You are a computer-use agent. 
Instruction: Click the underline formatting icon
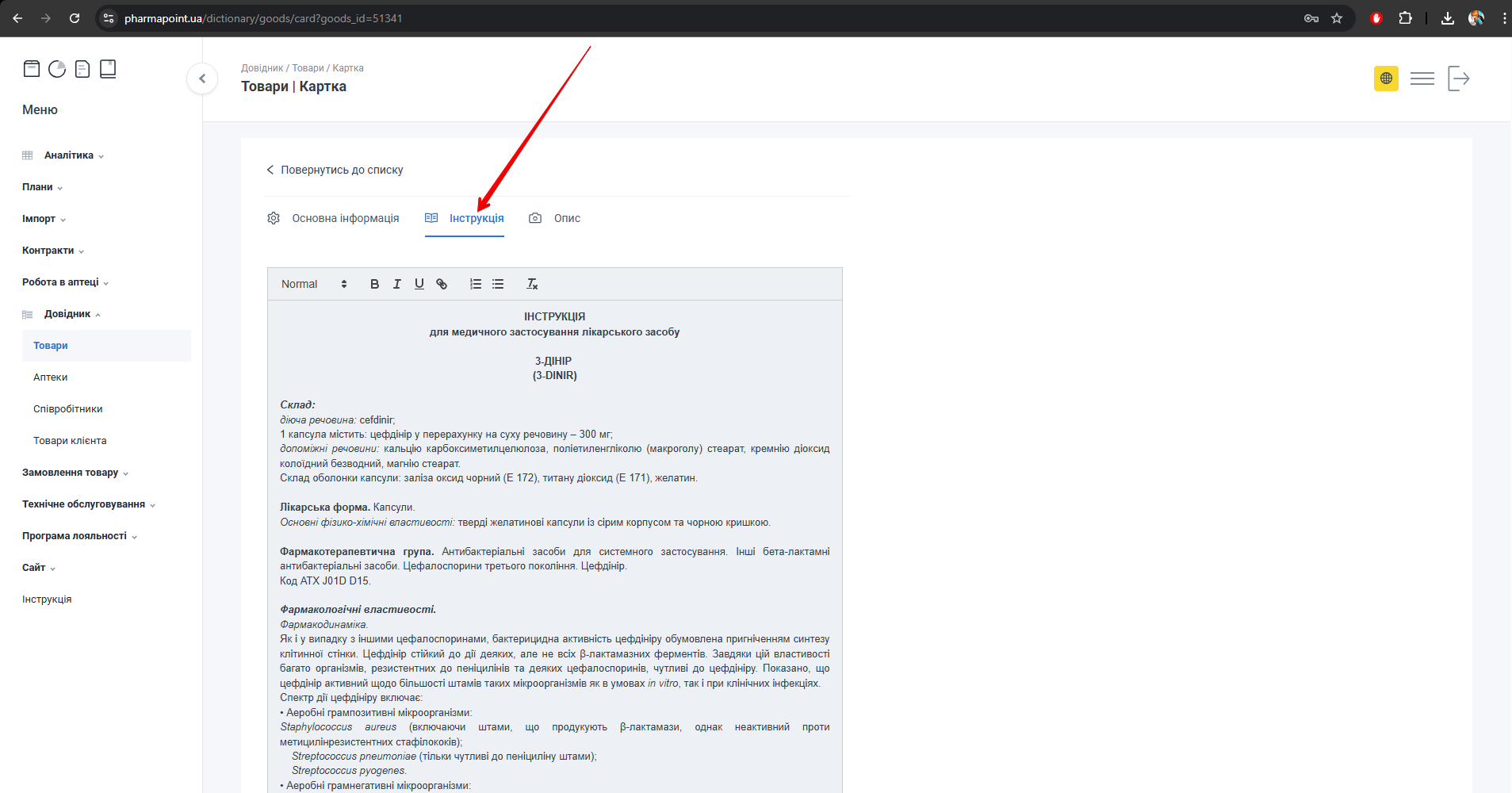[x=419, y=284]
